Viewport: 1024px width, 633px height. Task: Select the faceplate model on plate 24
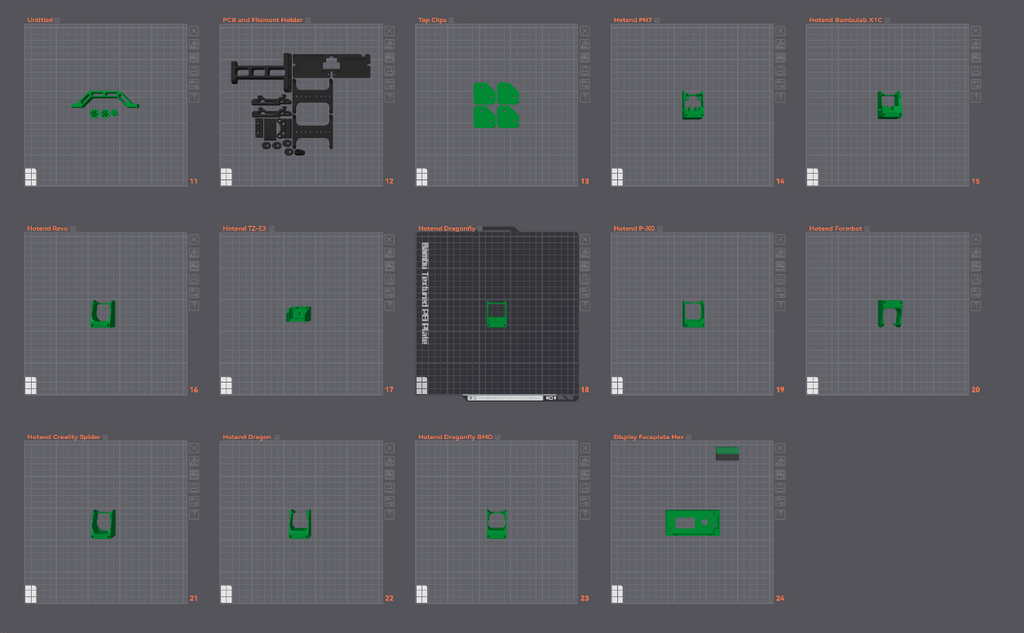point(692,523)
